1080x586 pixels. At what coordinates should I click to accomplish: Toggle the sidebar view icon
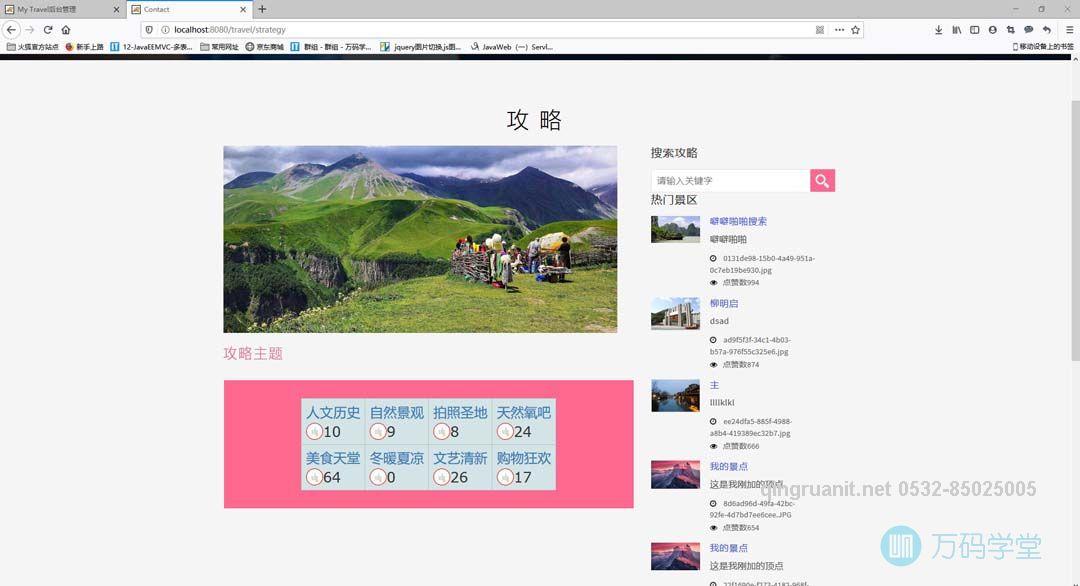click(x=975, y=29)
